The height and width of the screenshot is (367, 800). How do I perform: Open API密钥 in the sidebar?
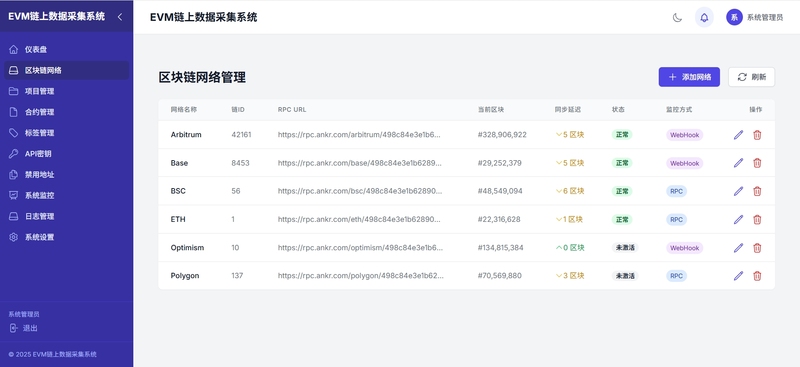pyautogui.click(x=66, y=154)
